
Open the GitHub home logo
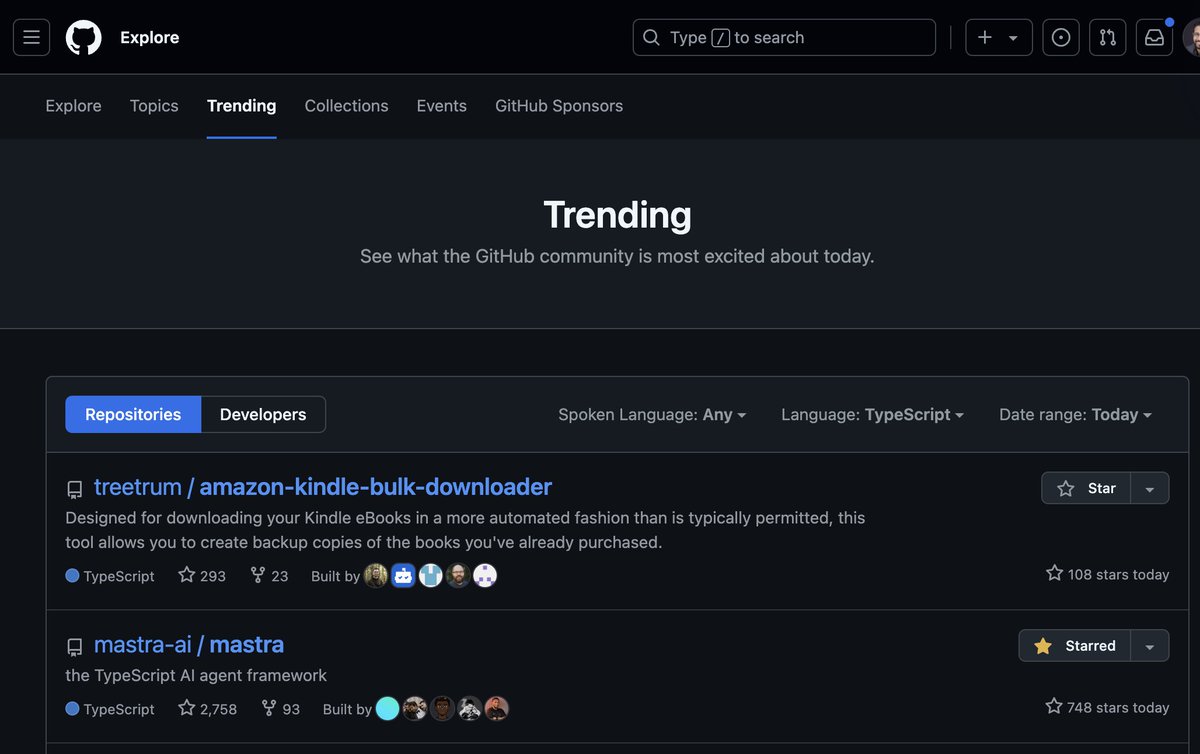[83, 37]
